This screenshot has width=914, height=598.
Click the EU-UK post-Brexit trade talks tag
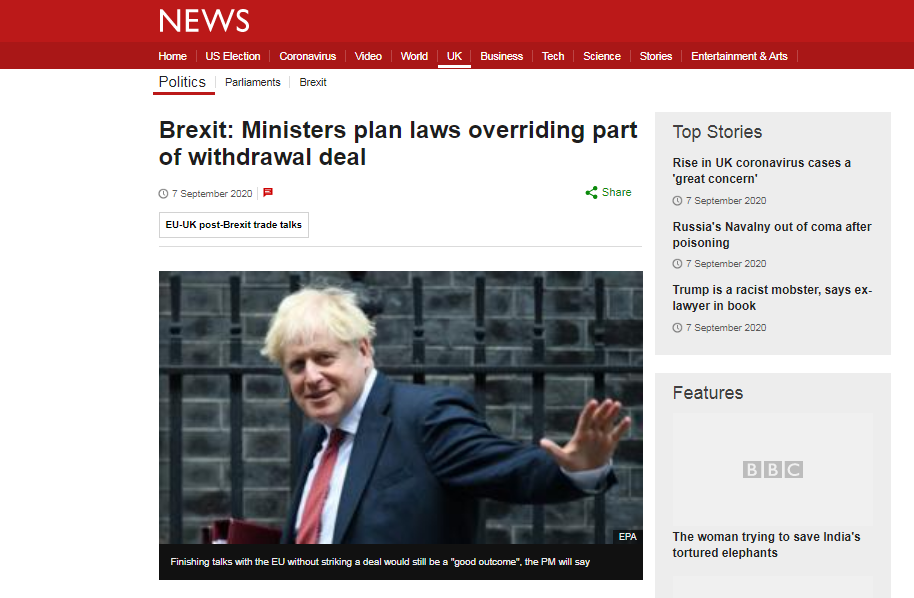coord(234,225)
